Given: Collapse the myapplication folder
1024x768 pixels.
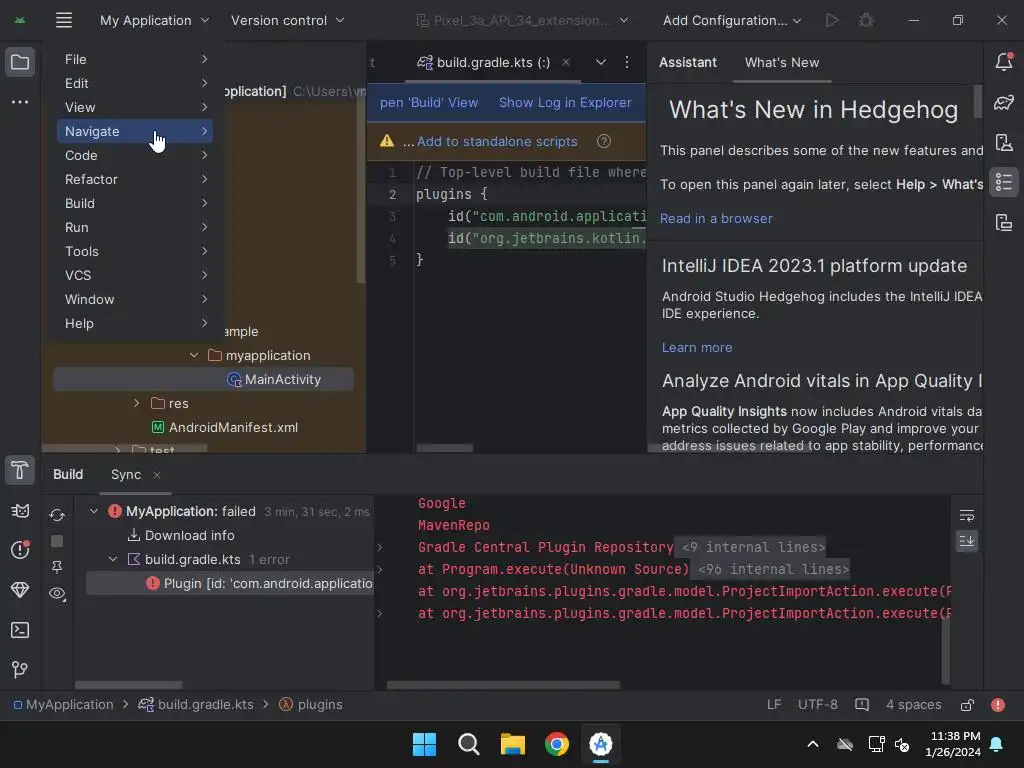Looking at the screenshot, I should pos(194,355).
